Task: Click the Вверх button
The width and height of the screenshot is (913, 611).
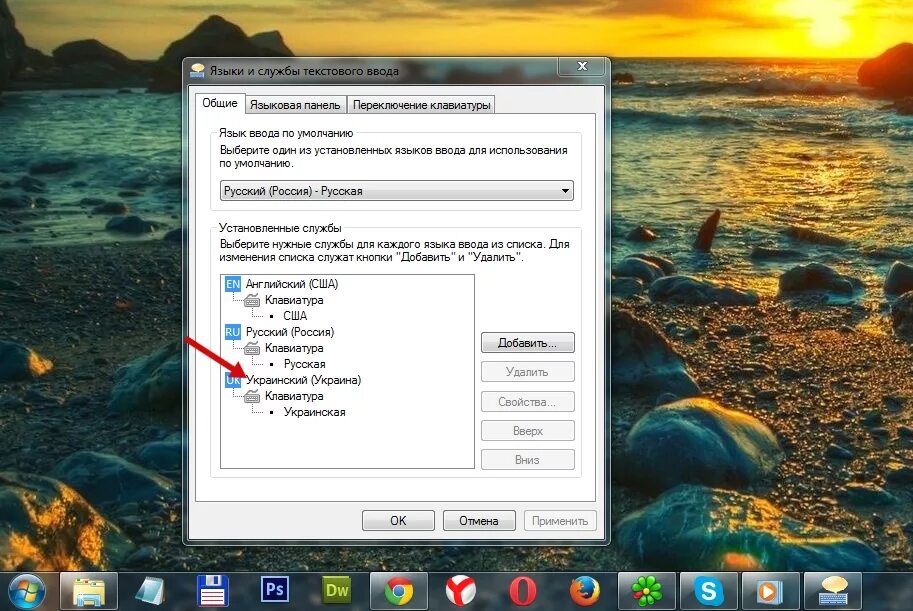Action: click(528, 430)
